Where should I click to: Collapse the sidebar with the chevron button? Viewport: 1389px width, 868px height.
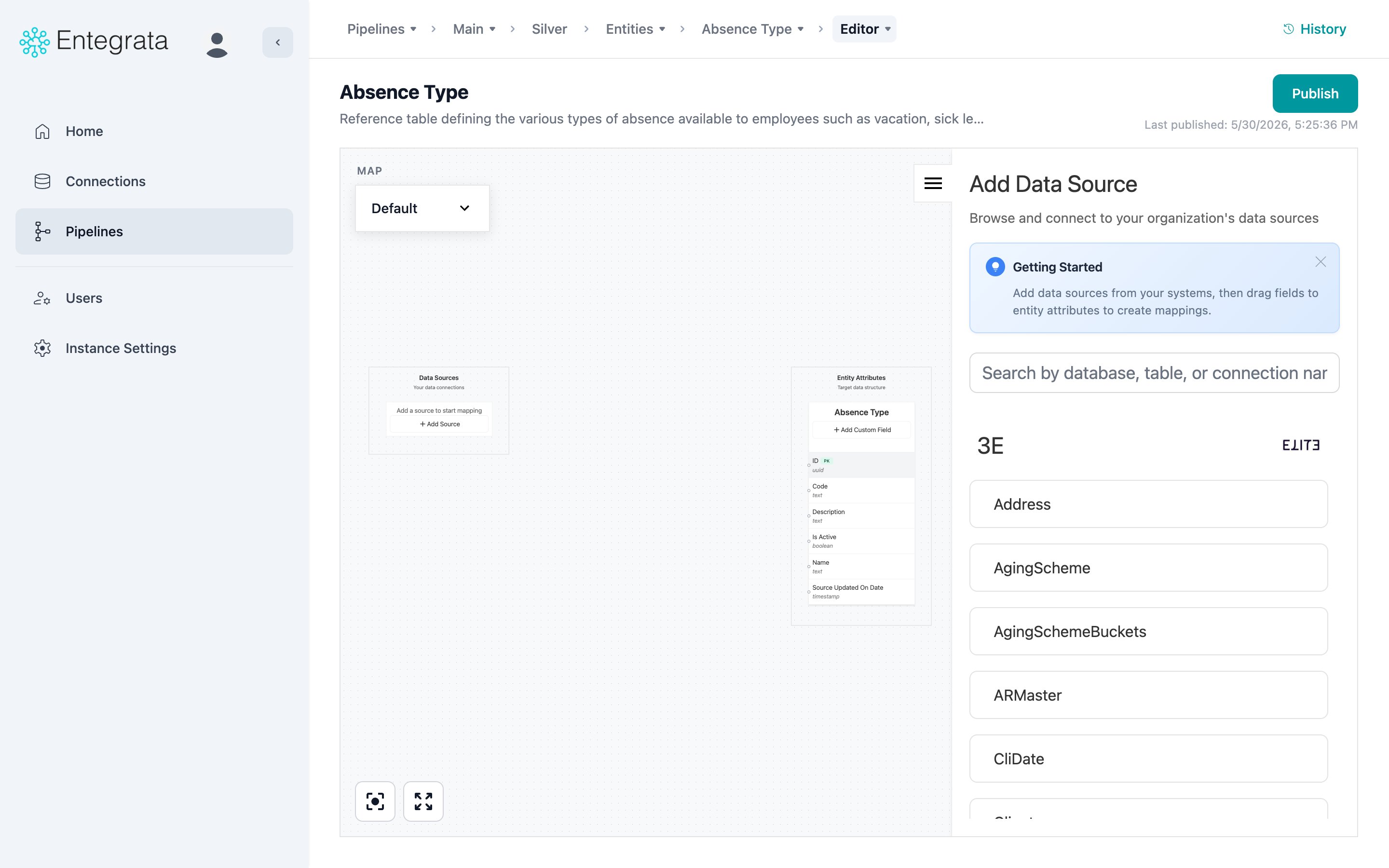pyautogui.click(x=278, y=42)
